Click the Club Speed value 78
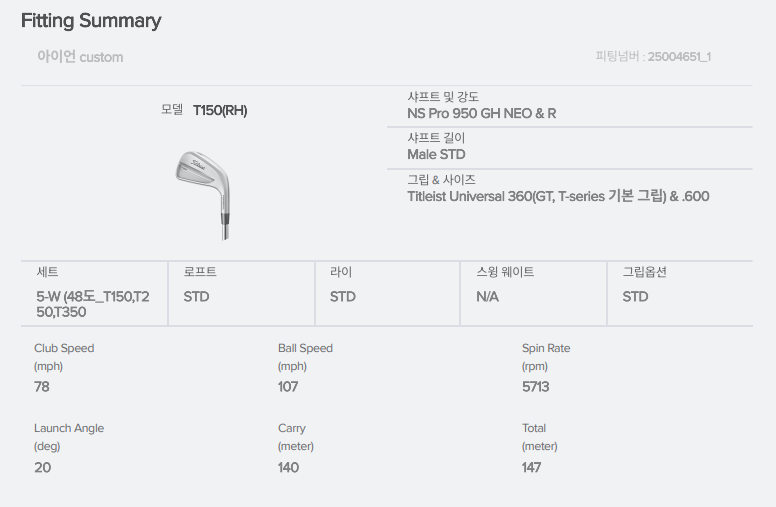 pos(42,387)
